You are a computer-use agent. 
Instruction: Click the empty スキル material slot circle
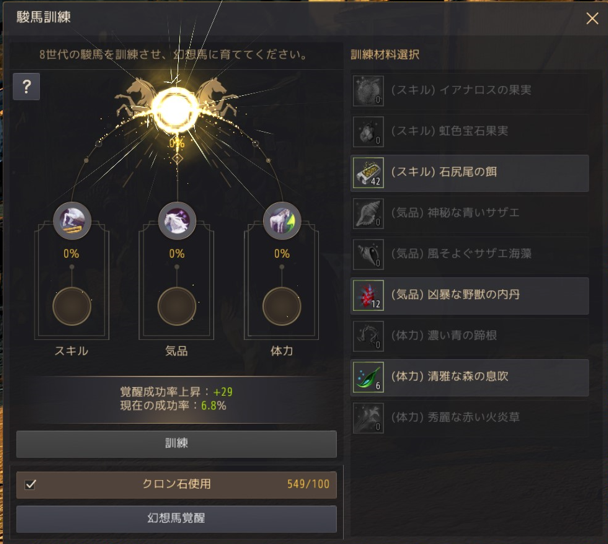72,306
